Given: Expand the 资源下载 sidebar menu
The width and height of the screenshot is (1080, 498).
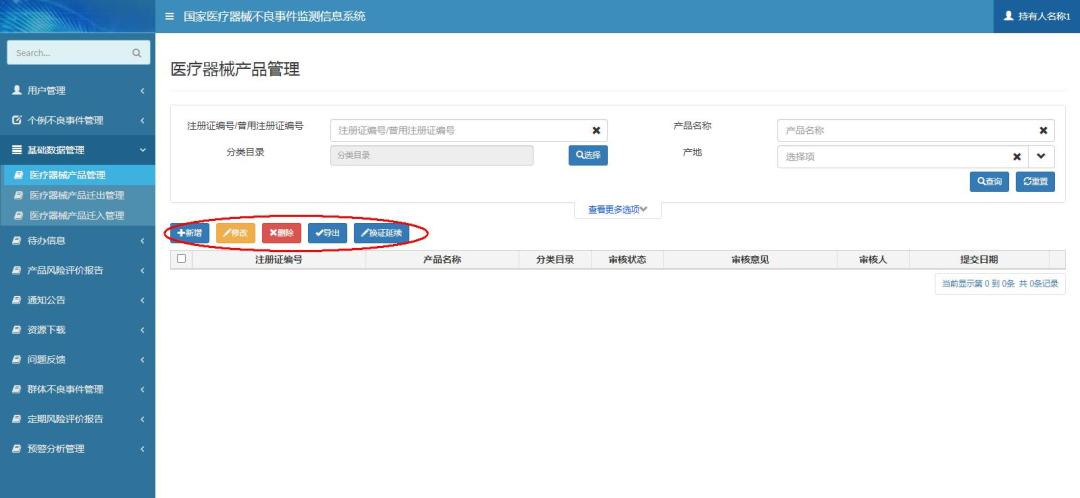Looking at the screenshot, I should pos(78,330).
